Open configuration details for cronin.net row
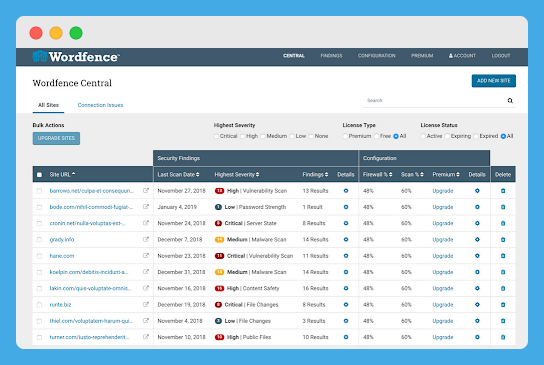Image resolution: width=544 pixels, height=365 pixels. pyautogui.click(x=477, y=223)
